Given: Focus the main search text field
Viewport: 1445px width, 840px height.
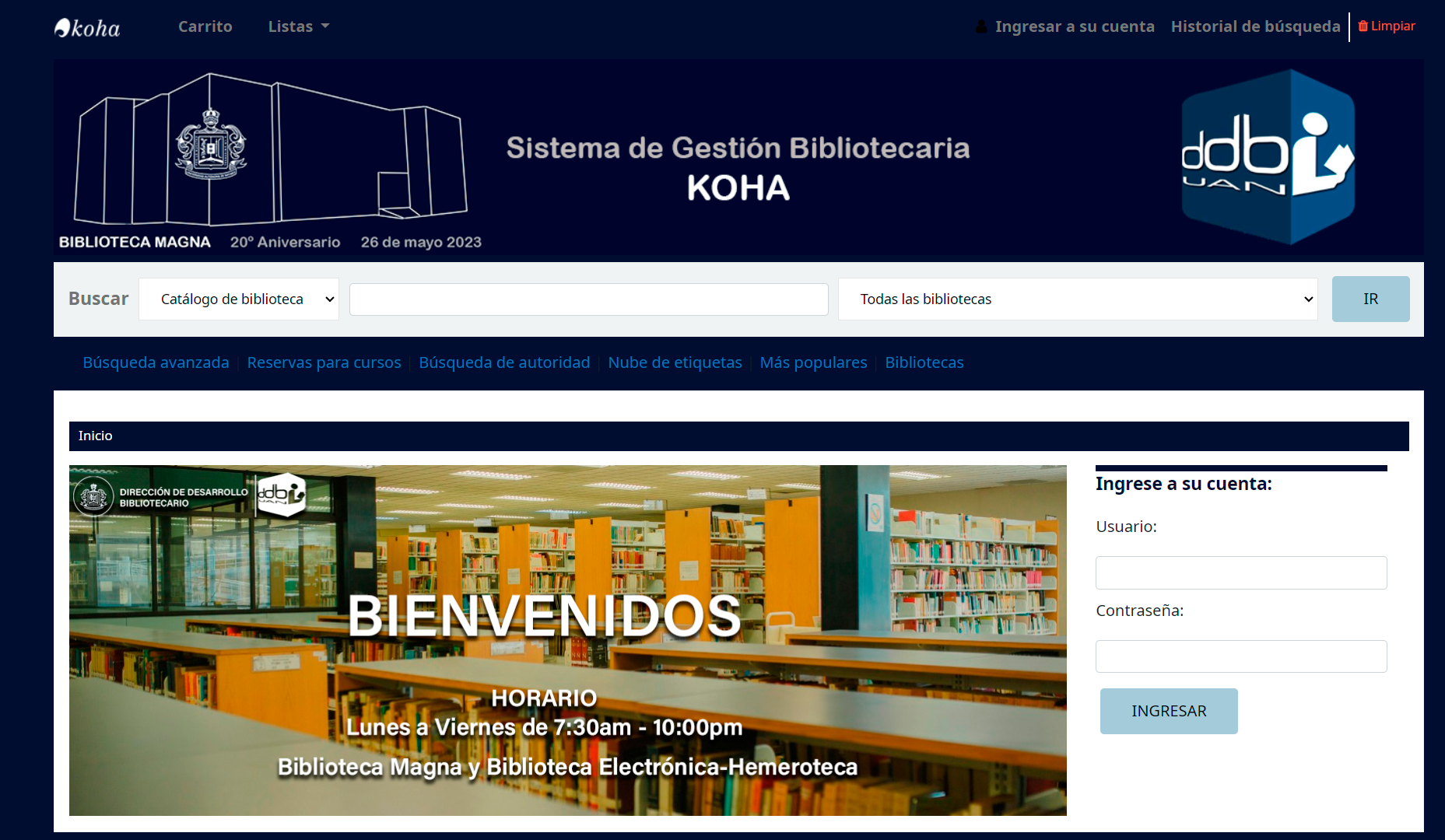Looking at the screenshot, I should click(588, 299).
